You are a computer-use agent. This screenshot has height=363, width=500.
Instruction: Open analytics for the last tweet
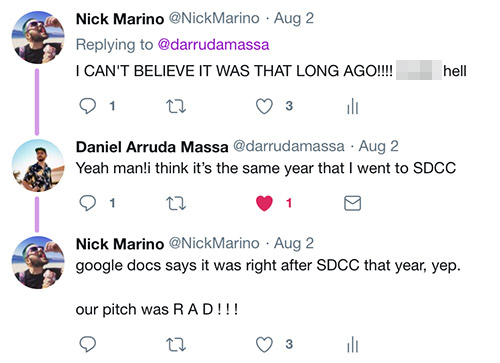[352, 344]
